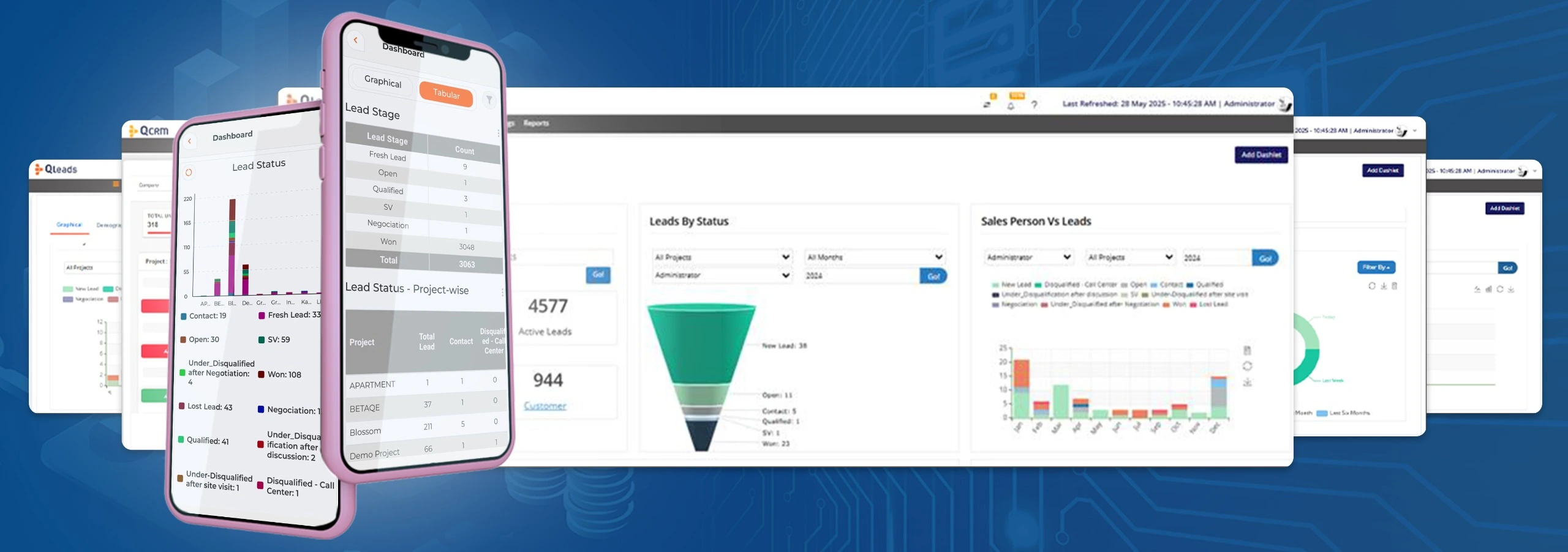Toggle Contact legend in Sales Person chart
Screen dimensions: 1568x552
(x=1167, y=285)
